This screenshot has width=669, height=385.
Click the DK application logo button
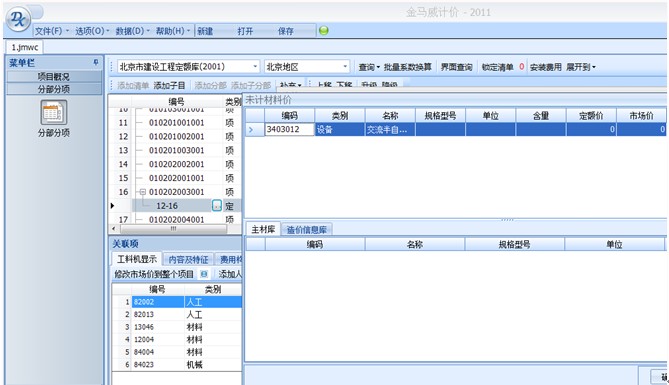(x=18, y=19)
